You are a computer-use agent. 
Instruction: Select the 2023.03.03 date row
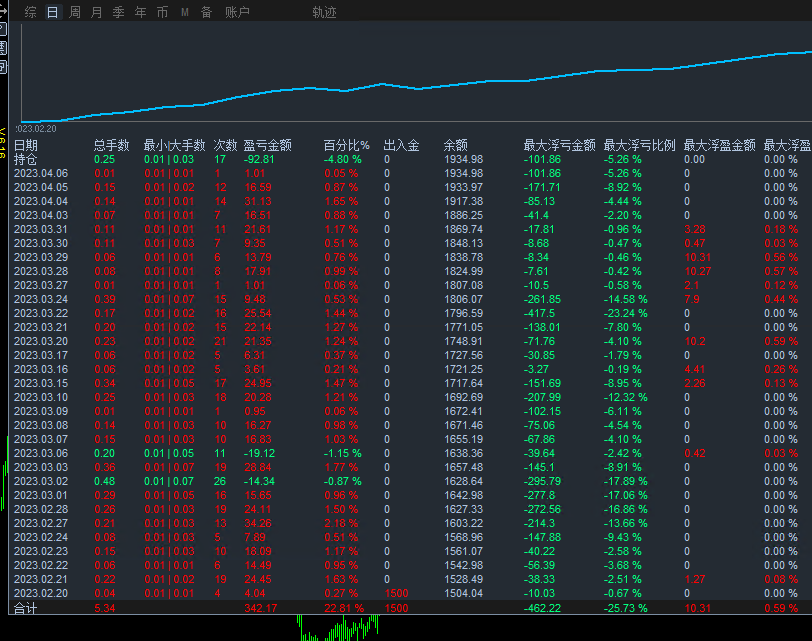(x=410, y=467)
